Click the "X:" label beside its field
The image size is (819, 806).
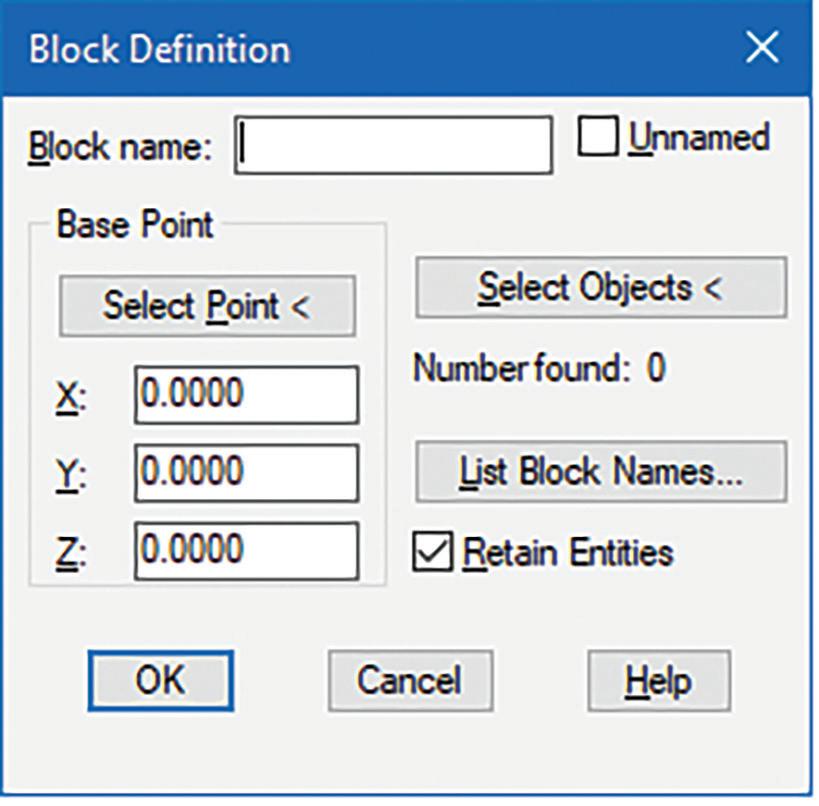[x=70, y=398]
